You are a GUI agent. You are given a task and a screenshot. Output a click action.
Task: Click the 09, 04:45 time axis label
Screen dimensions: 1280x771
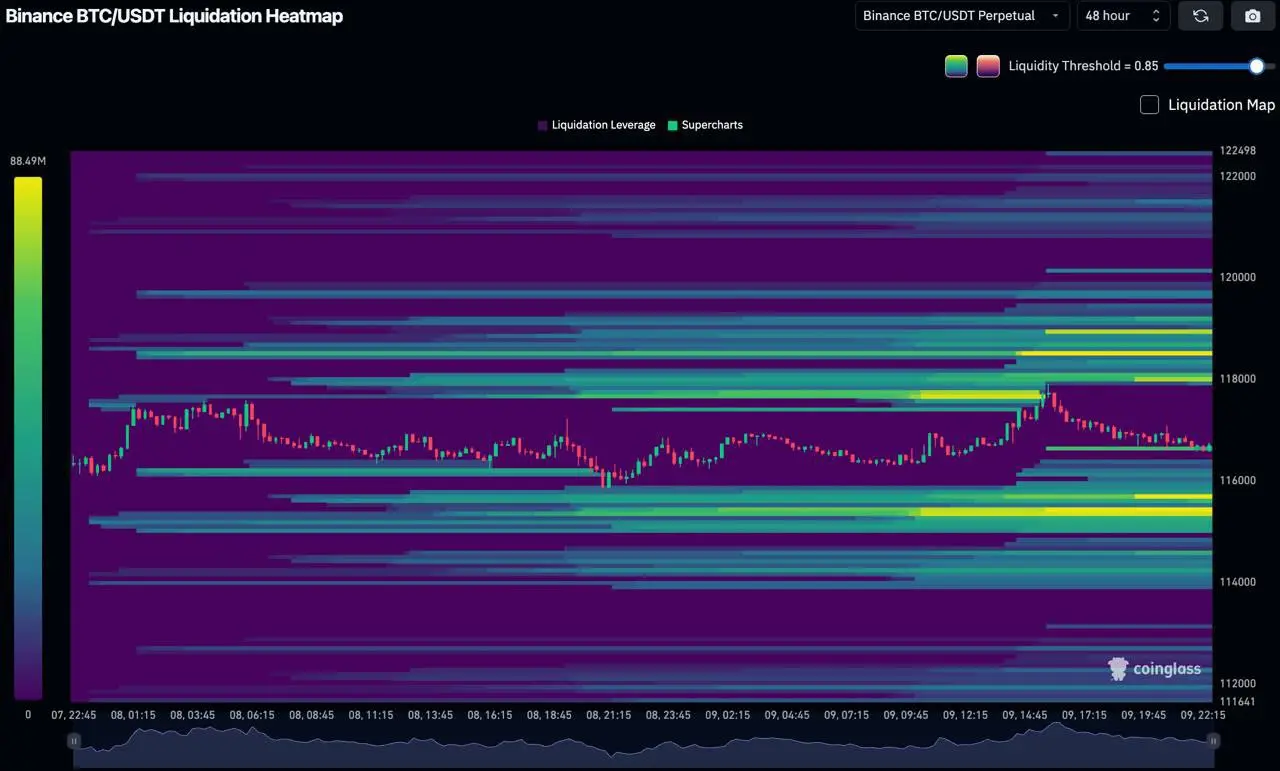[787, 716]
